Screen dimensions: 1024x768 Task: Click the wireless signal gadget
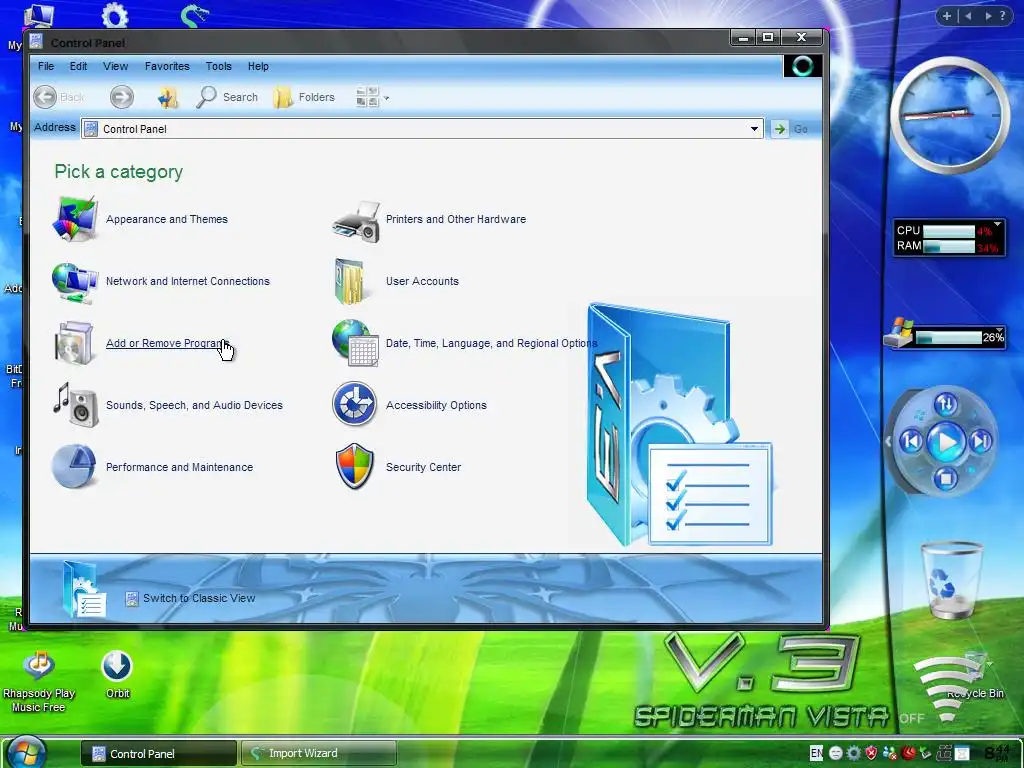click(946, 689)
